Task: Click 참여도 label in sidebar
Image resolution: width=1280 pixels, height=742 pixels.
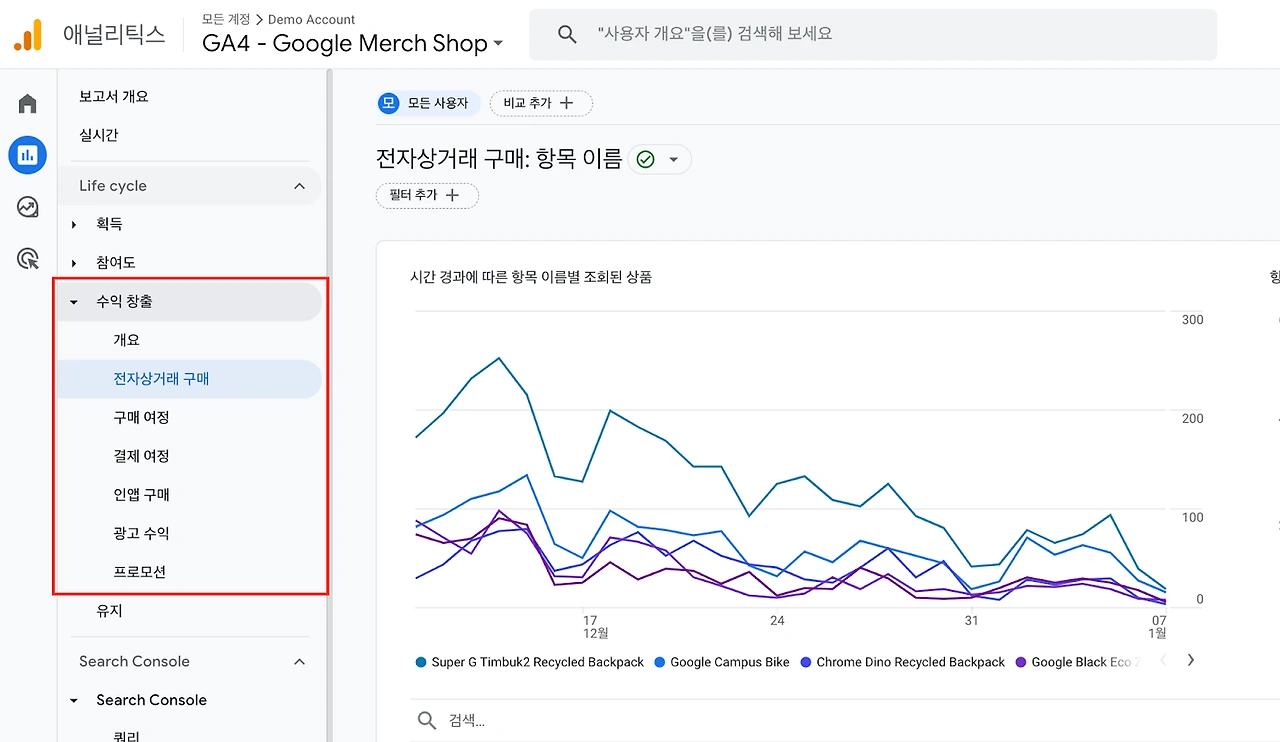Action: (x=116, y=263)
